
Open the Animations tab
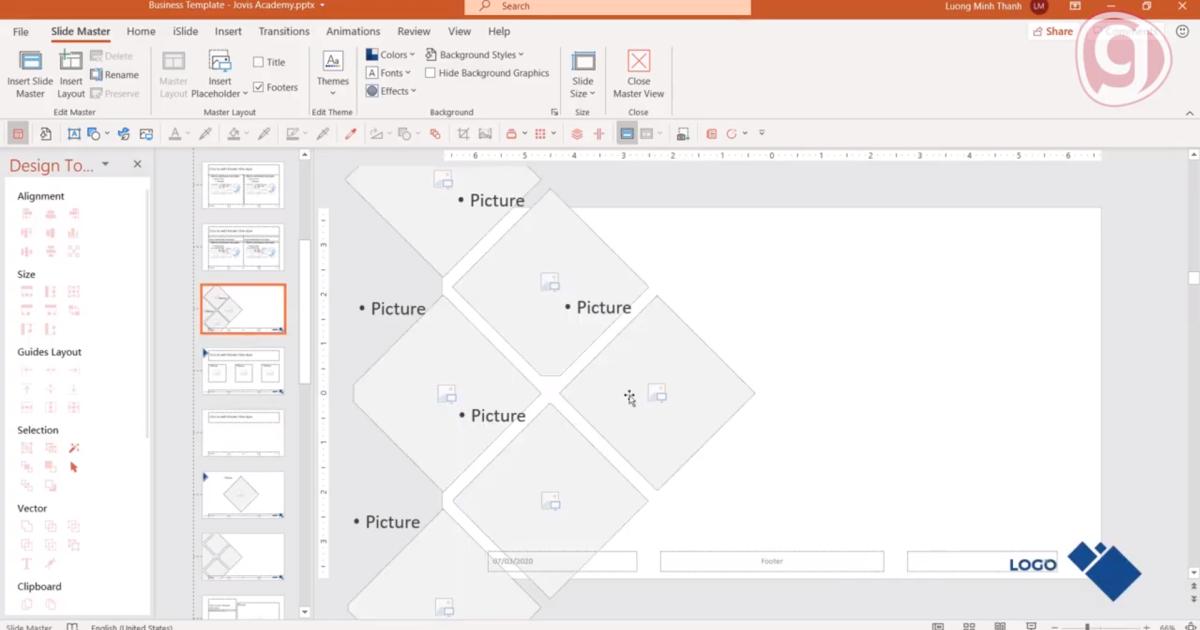click(353, 31)
